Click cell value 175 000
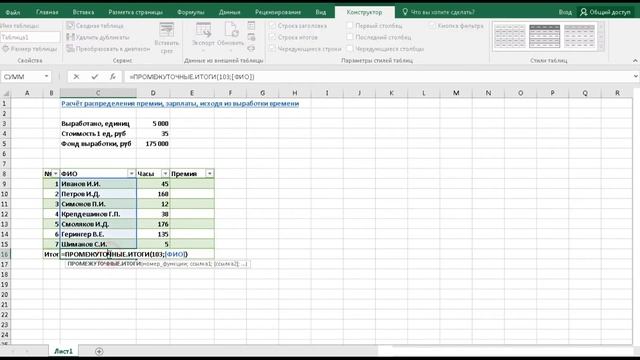The image size is (640, 360). tap(153, 144)
